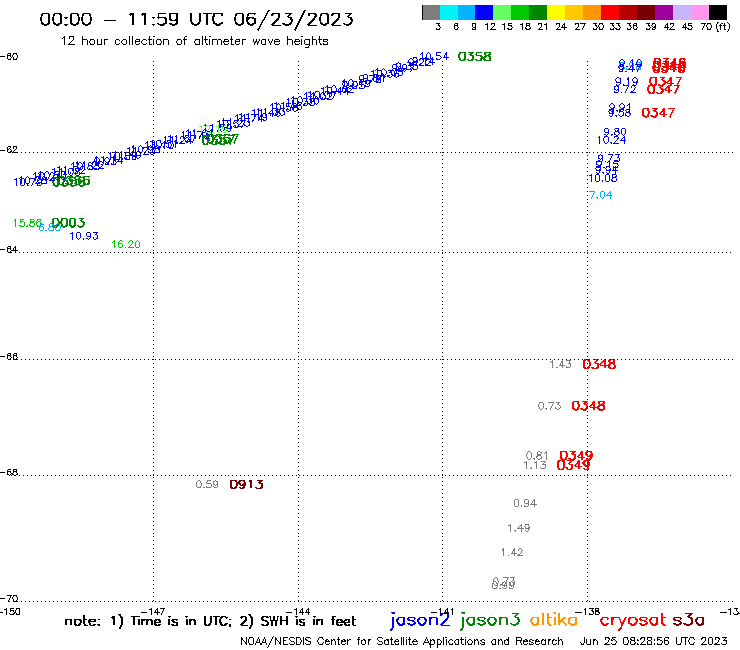Click the red '0348' beside 1.43

(599, 364)
